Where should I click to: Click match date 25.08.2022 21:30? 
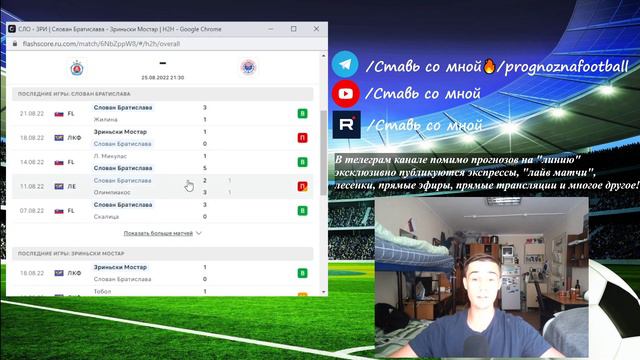coord(162,78)
